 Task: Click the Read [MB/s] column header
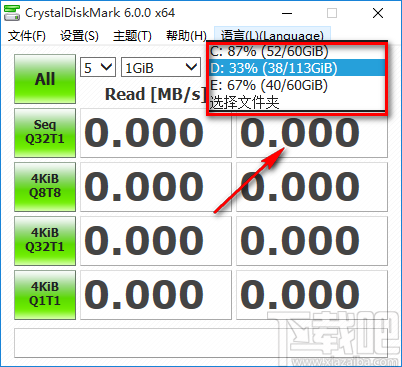(x=155, y=94)
